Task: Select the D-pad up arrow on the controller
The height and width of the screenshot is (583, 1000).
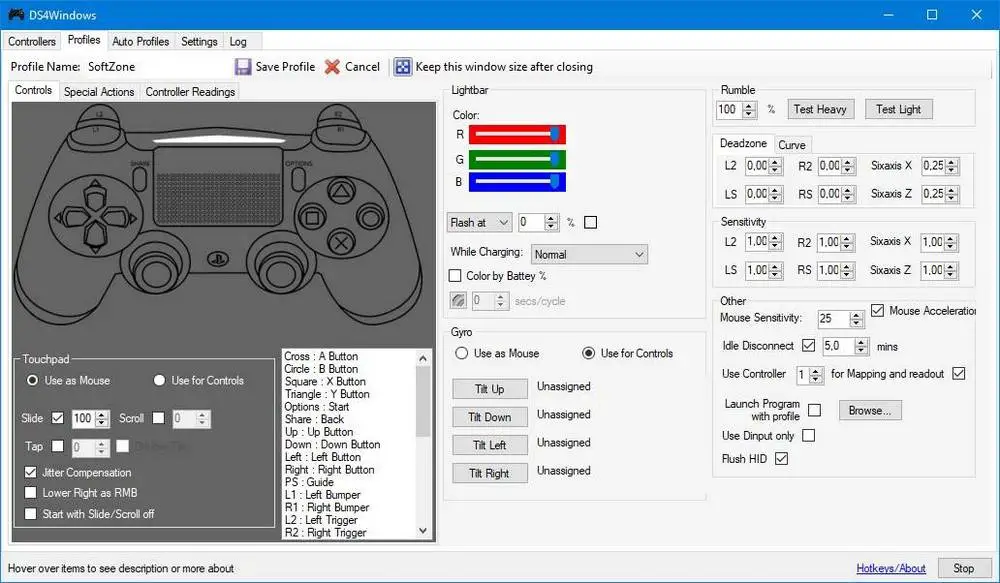Action: pyautogui.click(x=96, y=193)
